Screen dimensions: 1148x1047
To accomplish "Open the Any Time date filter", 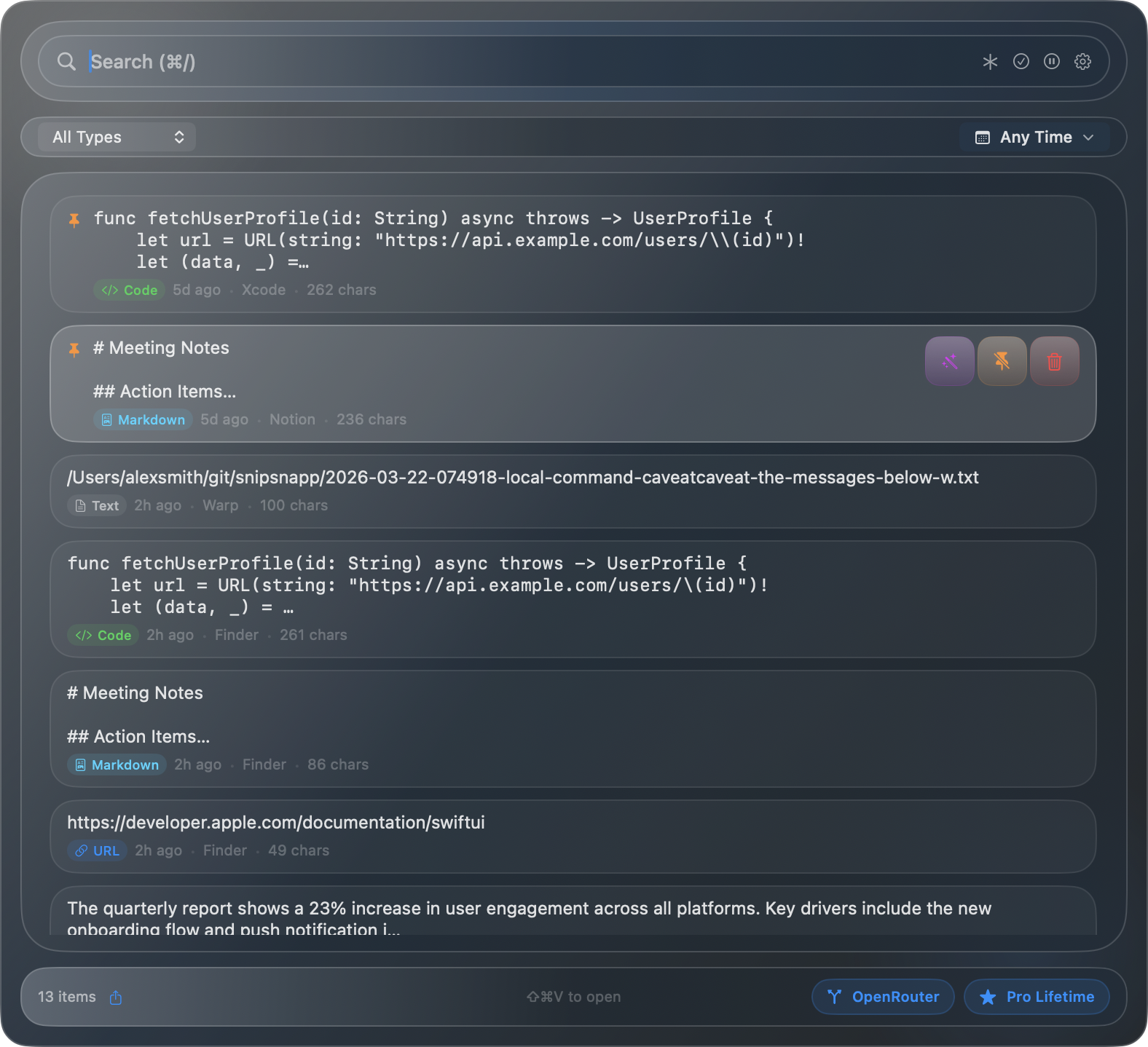I will click(x=1035, y=137).
